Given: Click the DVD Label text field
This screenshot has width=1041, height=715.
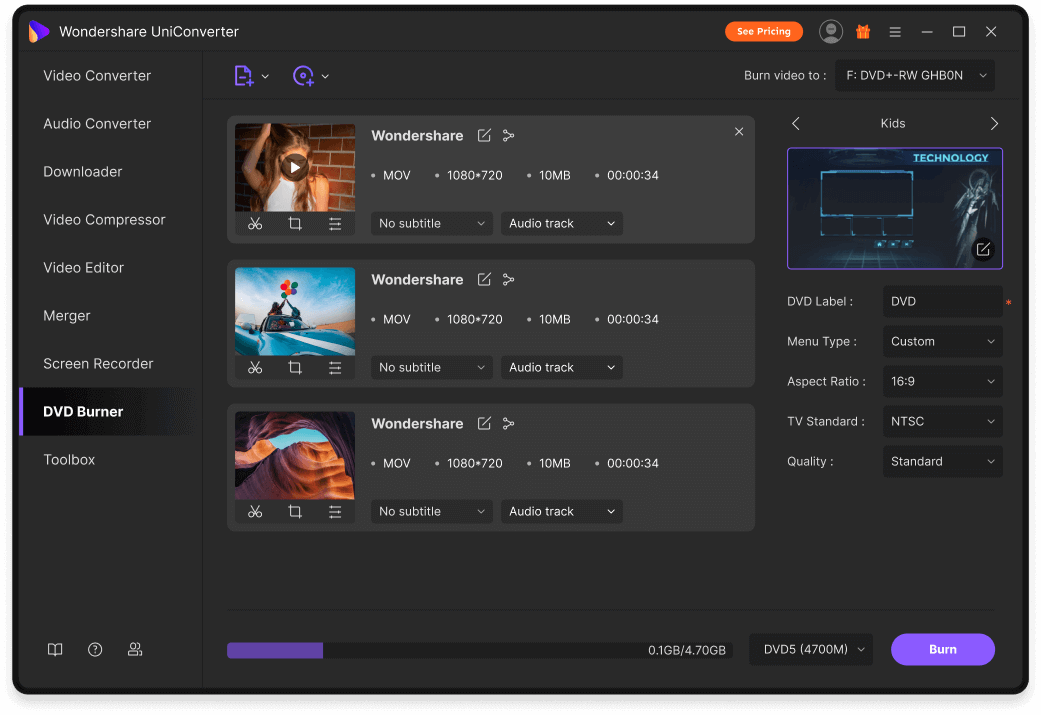Looking at the screenshot, I should coord(942,302).
